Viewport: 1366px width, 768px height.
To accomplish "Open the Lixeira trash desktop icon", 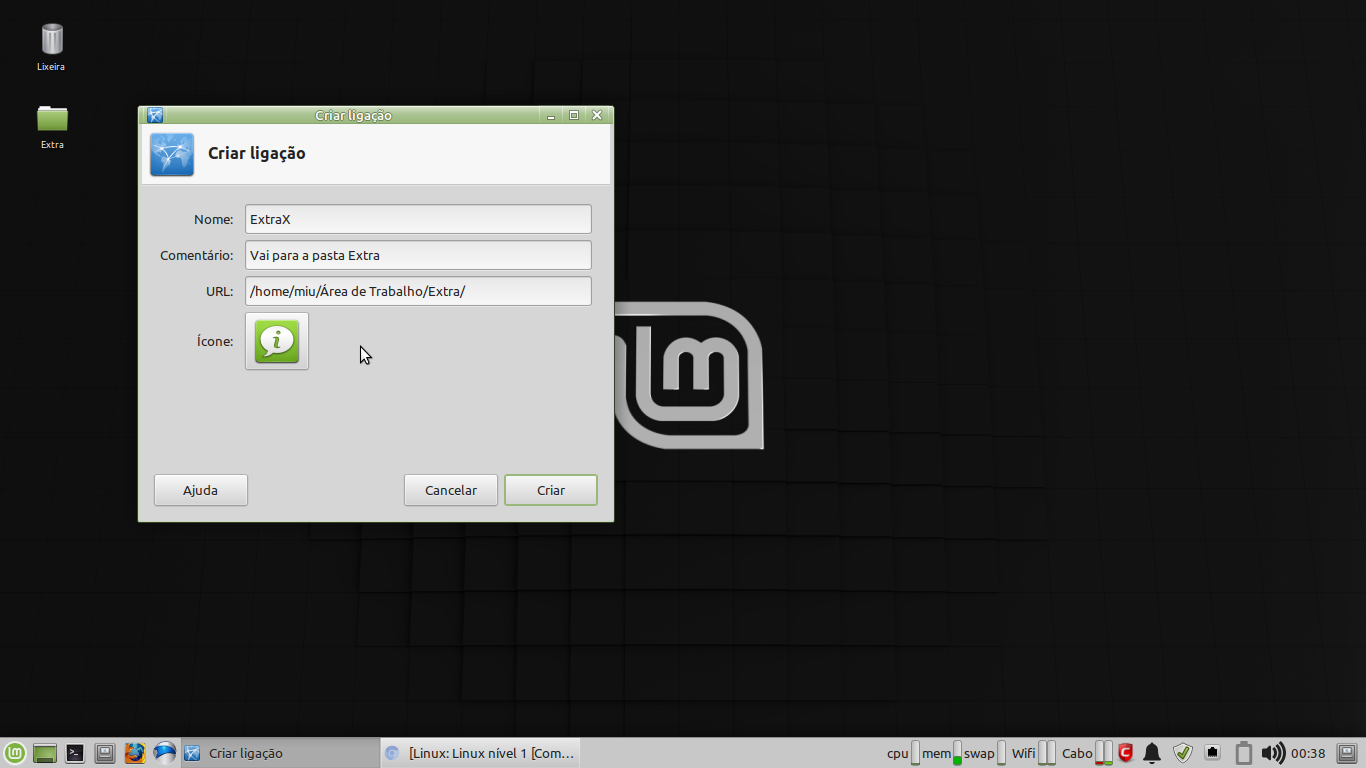I will tap(52, 47).
